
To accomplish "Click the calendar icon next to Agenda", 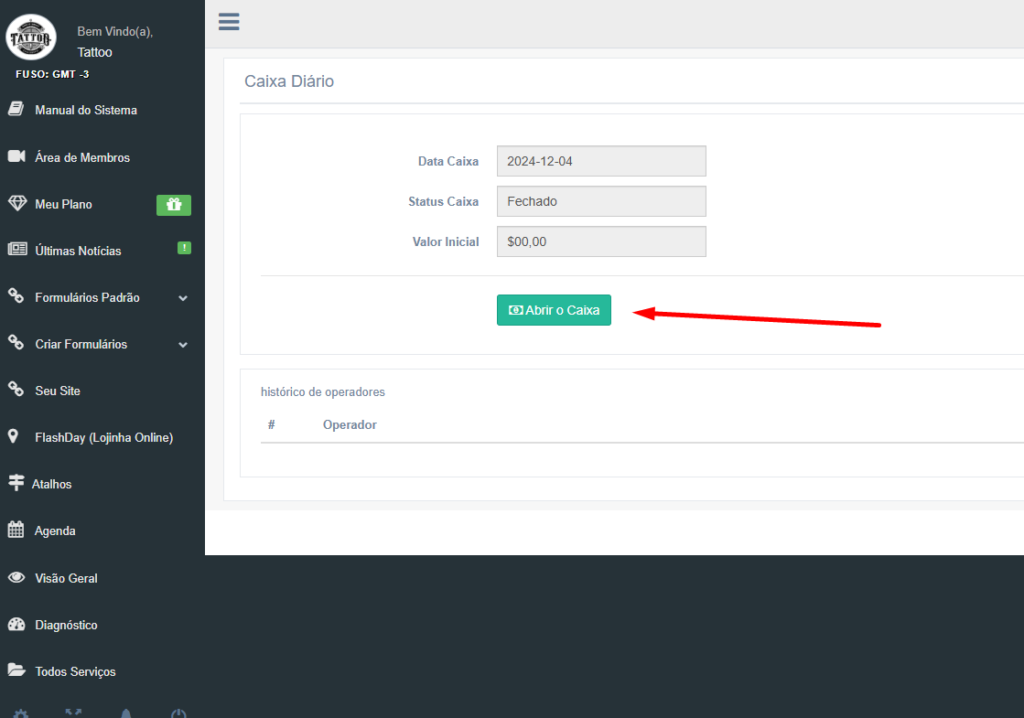I will [x=16, y=530].
